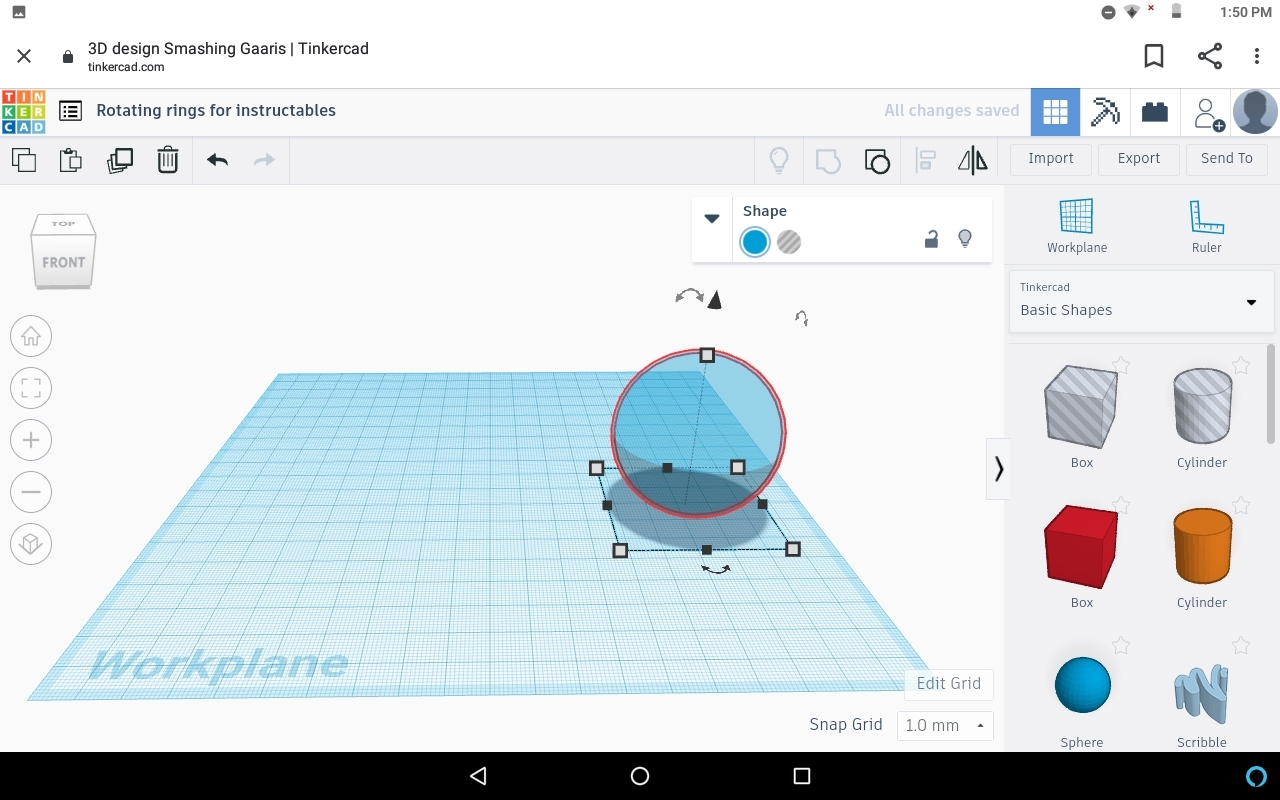
Task: Open the Basic Shapes category dropdown
Action: click(1141, 301)
